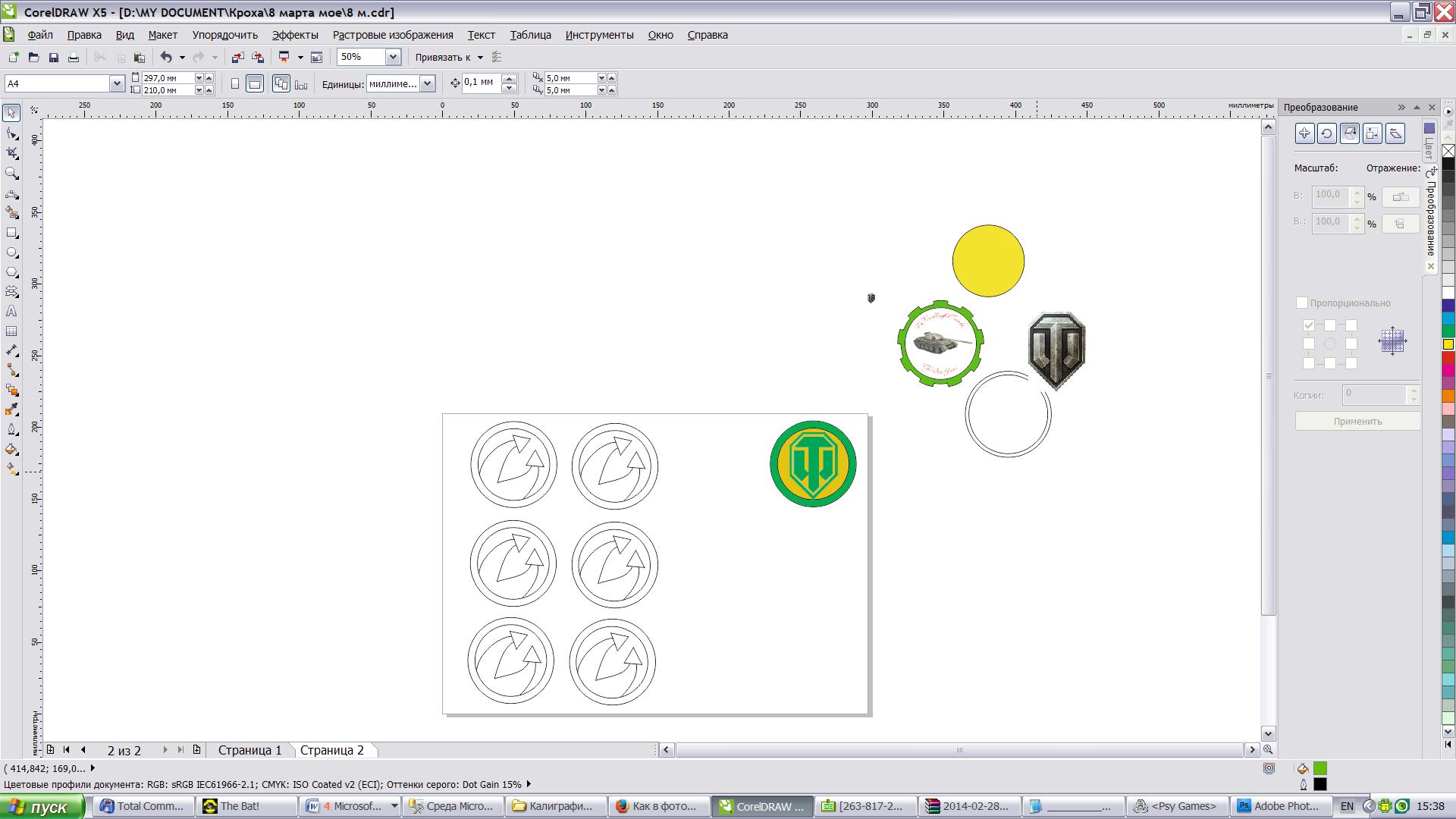Enable the Пропорционально checkbox
This screenshot has height=819, width=1456.
(x=1302, y=303)
